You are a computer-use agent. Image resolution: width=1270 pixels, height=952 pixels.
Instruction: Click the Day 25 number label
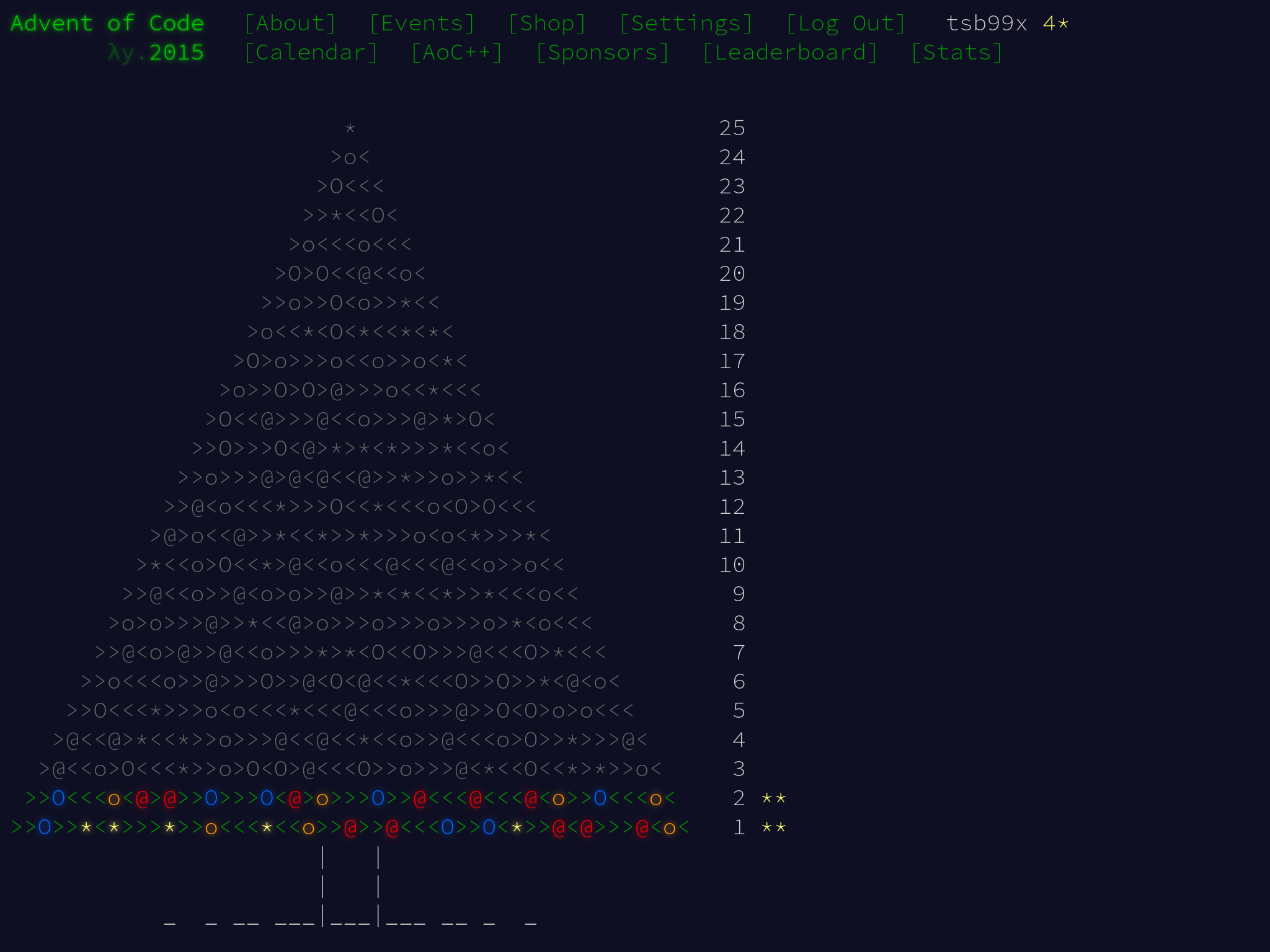coord(732,128)
